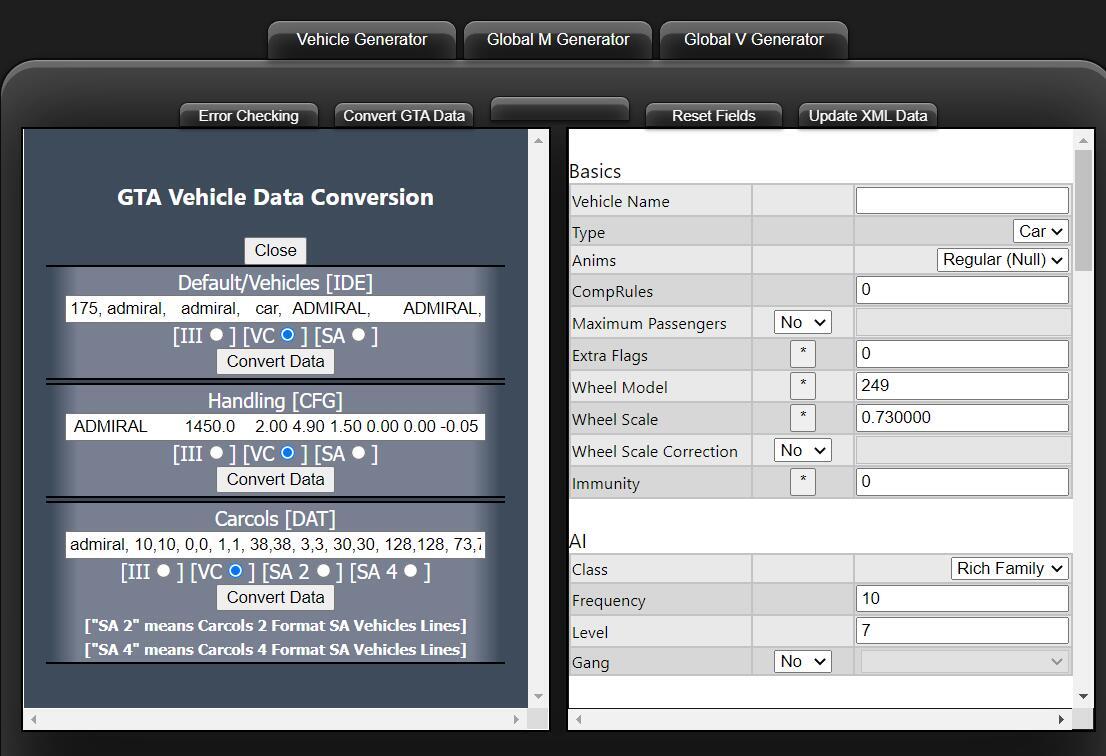This screenshot has width=1106, height=756.
Task: Select VC radio for Carcols DAT
Action: point(235,571)
